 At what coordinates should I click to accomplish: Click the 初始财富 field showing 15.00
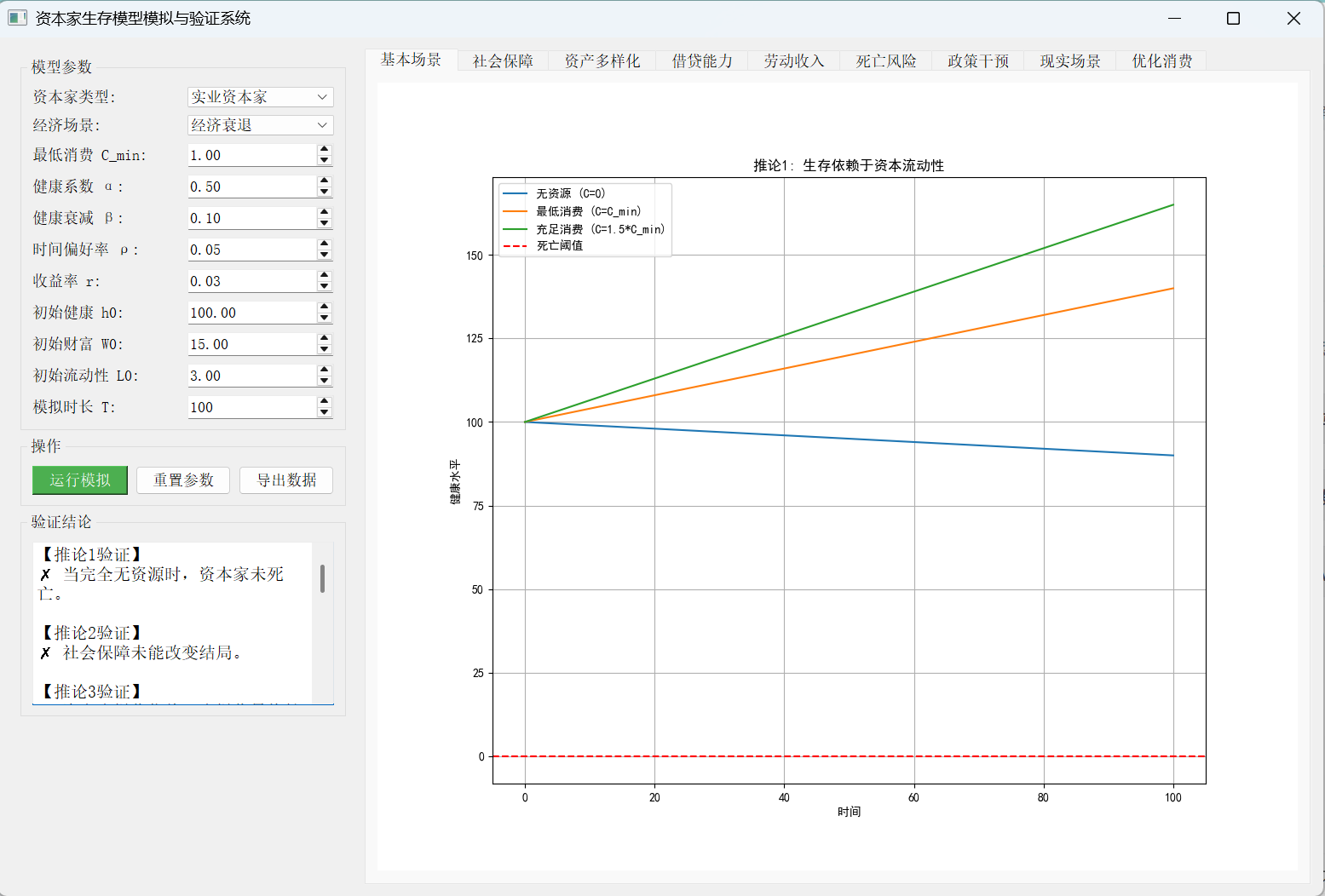252,344
